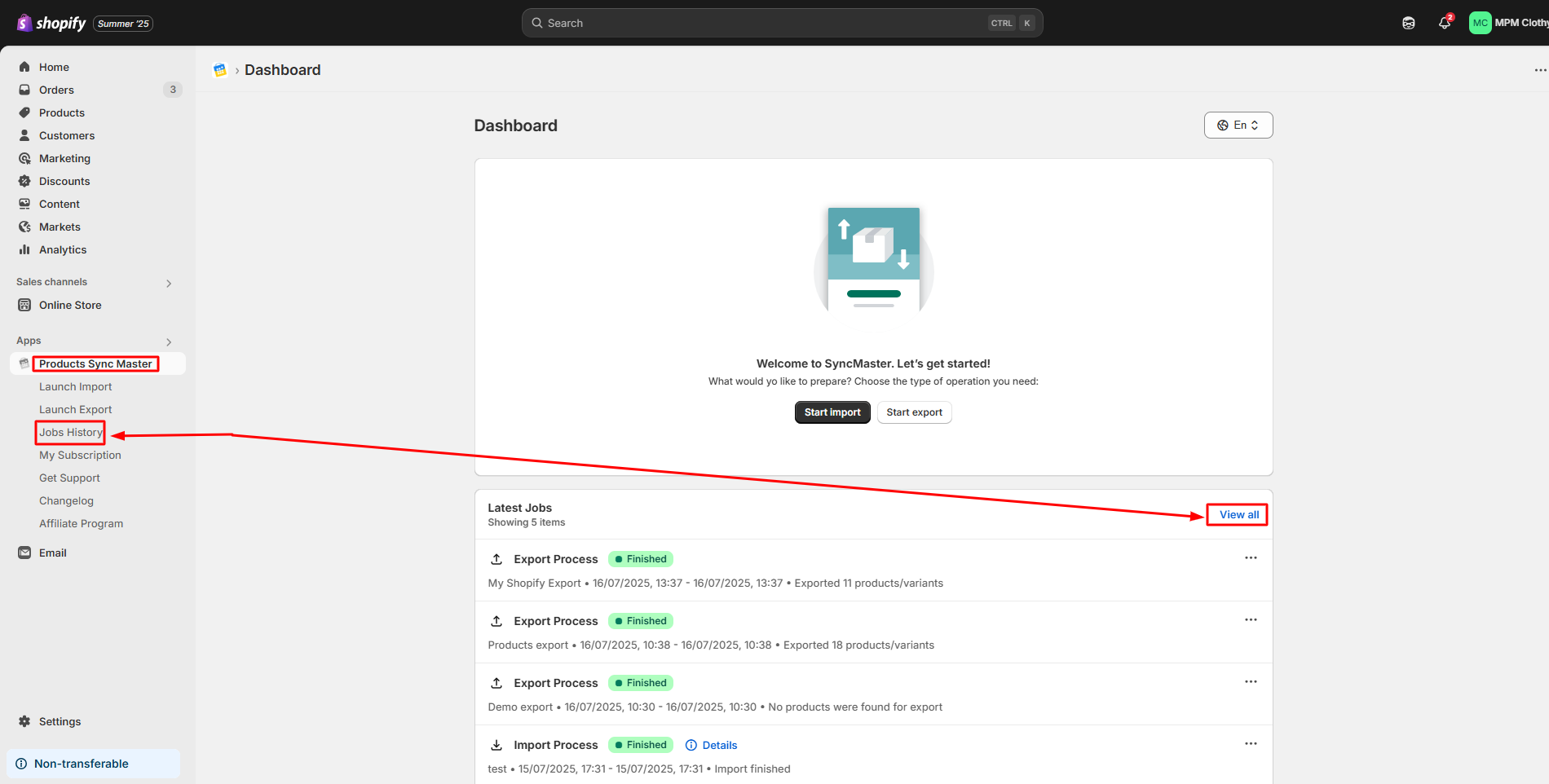Click the 'Latest Jobs' heading
This screenshot has height=784, width=1549.
(x=520, y=508)
